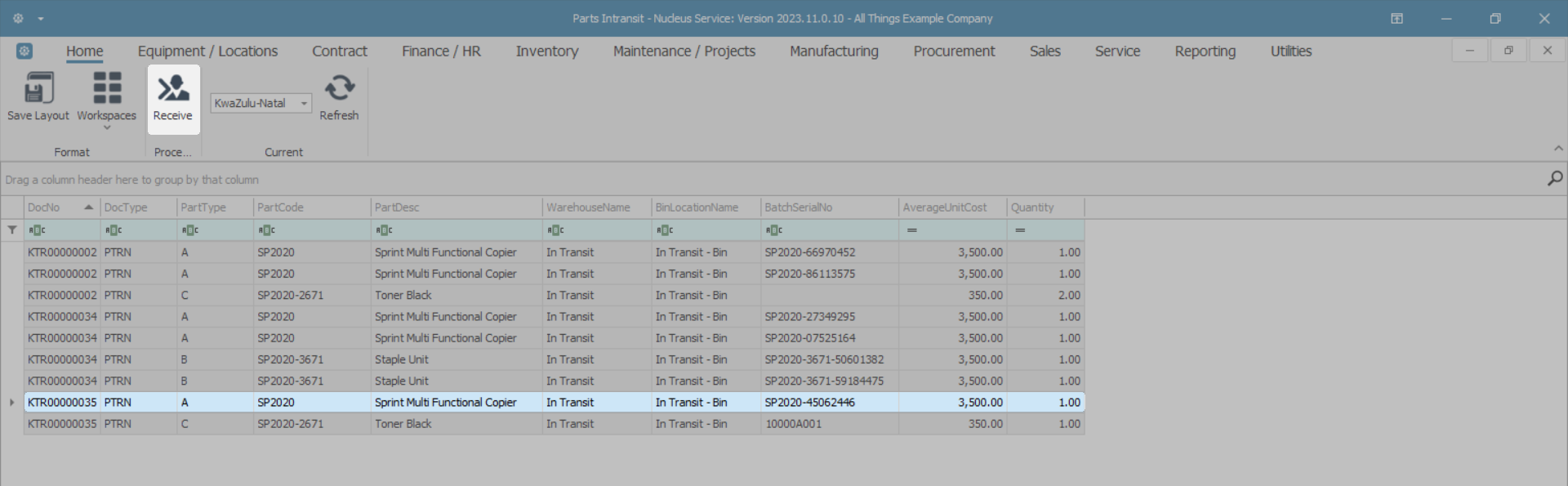This screenshot has height=486, width=1568.
Task: Click the BinLocationName filter operator icon
Action: click(x=665, y=230)
